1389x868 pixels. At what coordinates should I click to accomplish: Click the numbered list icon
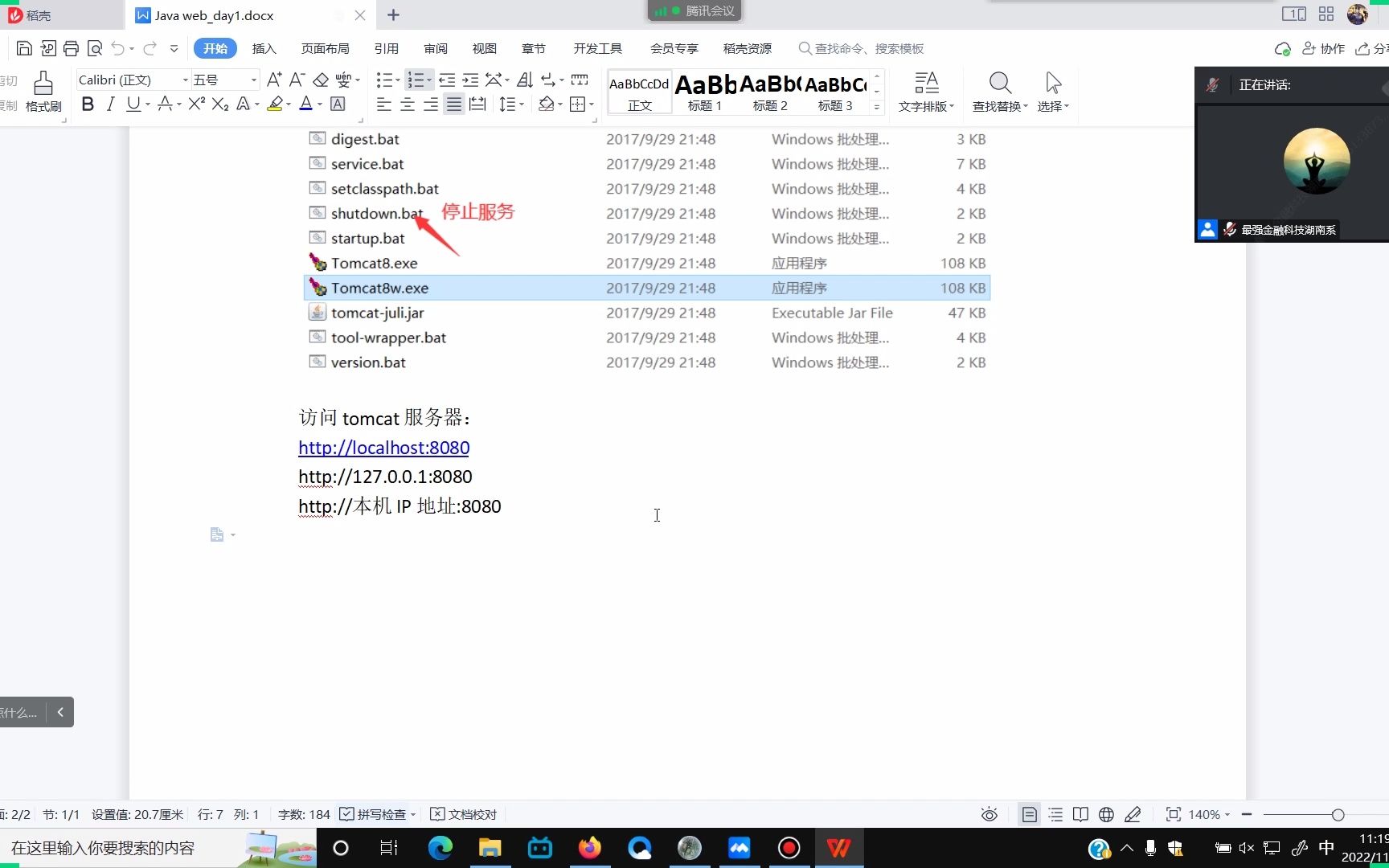[416, 80]
